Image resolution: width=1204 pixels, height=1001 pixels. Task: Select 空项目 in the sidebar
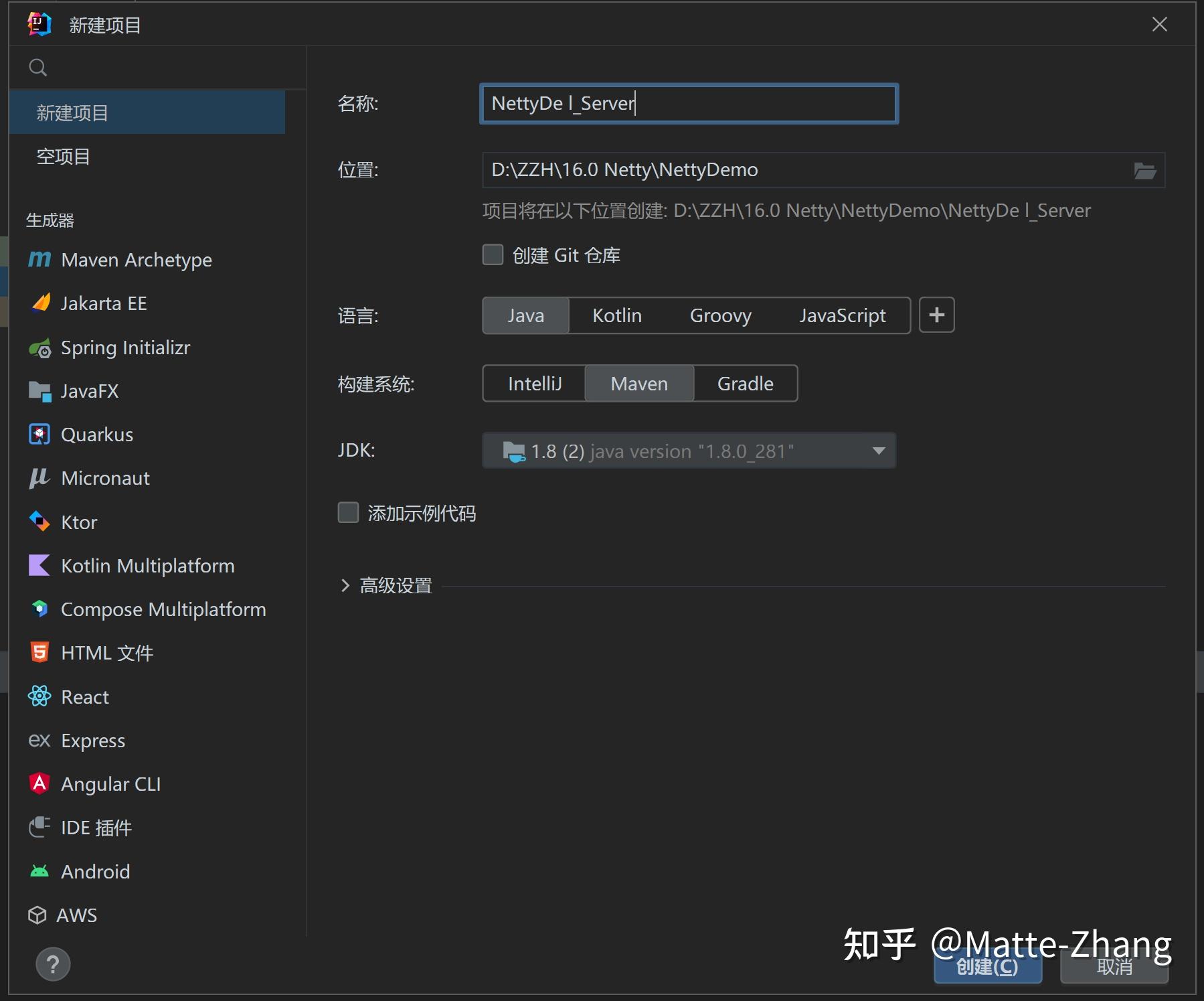pyautogui.click(x=147, y=156)
